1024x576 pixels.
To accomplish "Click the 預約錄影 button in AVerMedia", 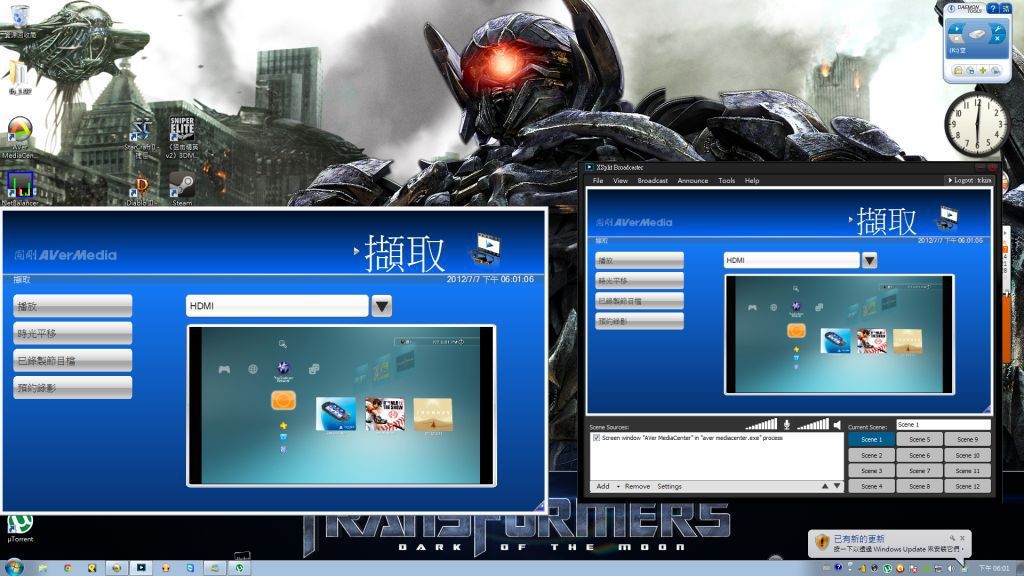I will tap(72, 387).
